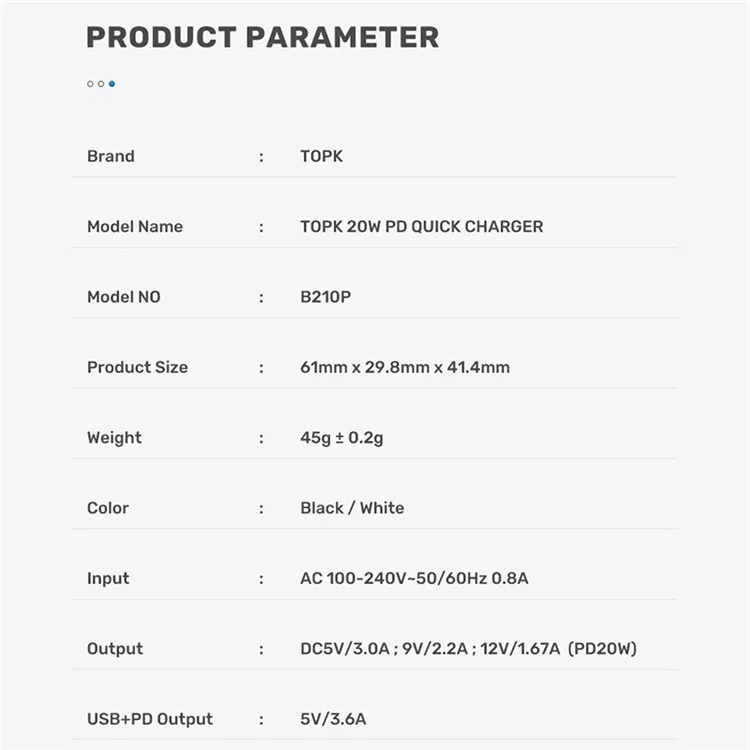Click the DC5V/3.0A output specification
This screenshot has width=750, height=750.
coord(468,649)
